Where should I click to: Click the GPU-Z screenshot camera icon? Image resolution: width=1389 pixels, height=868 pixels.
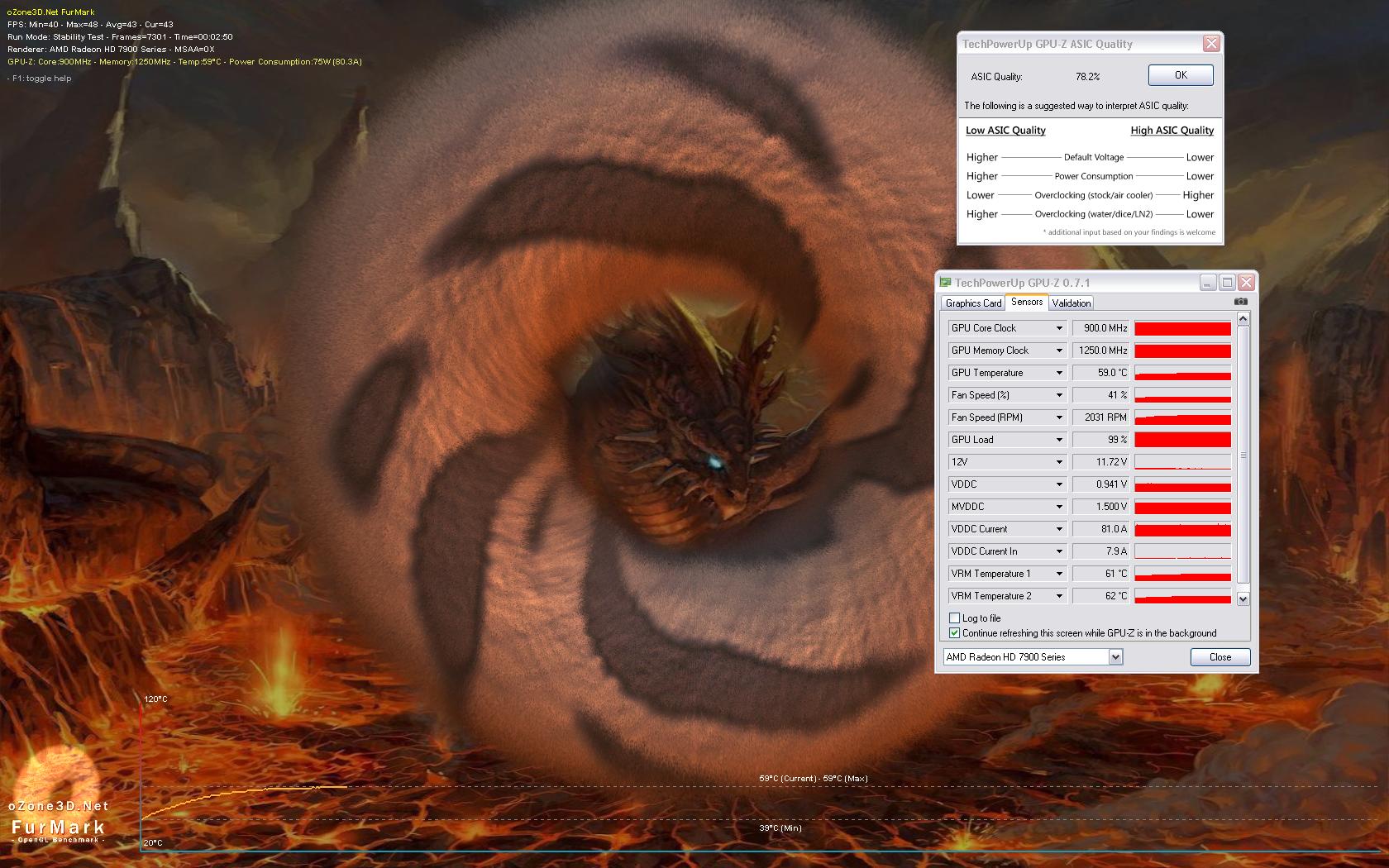1240,302
